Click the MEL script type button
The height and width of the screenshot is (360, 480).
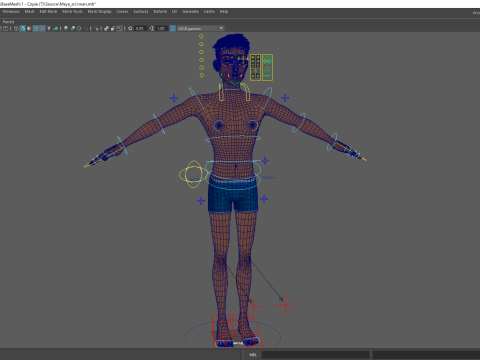tap(253, 355)
